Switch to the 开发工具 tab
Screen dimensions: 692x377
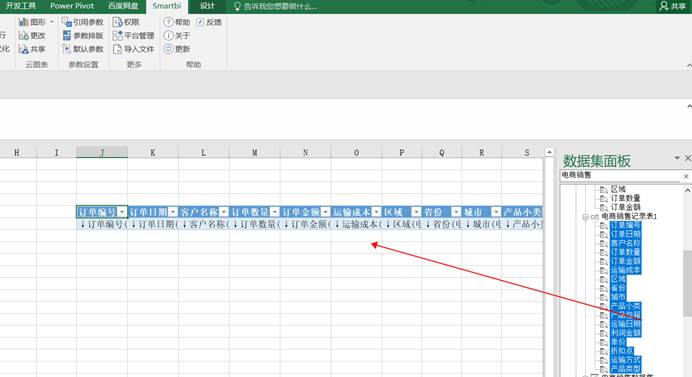[x=20, y=6]
